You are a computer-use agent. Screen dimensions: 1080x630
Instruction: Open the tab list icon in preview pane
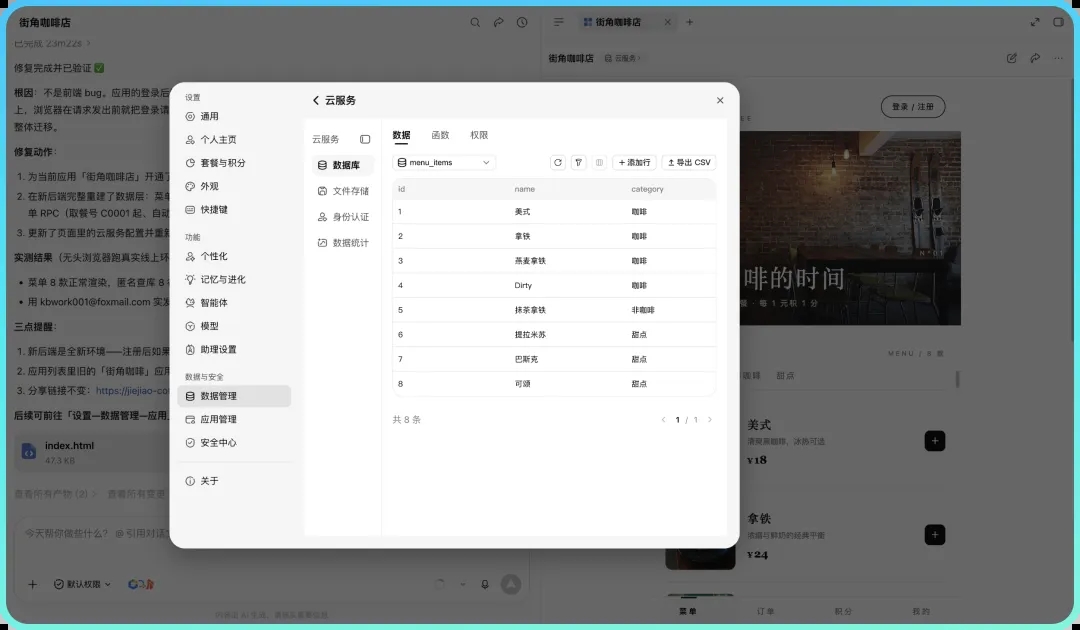coord(559,23)
